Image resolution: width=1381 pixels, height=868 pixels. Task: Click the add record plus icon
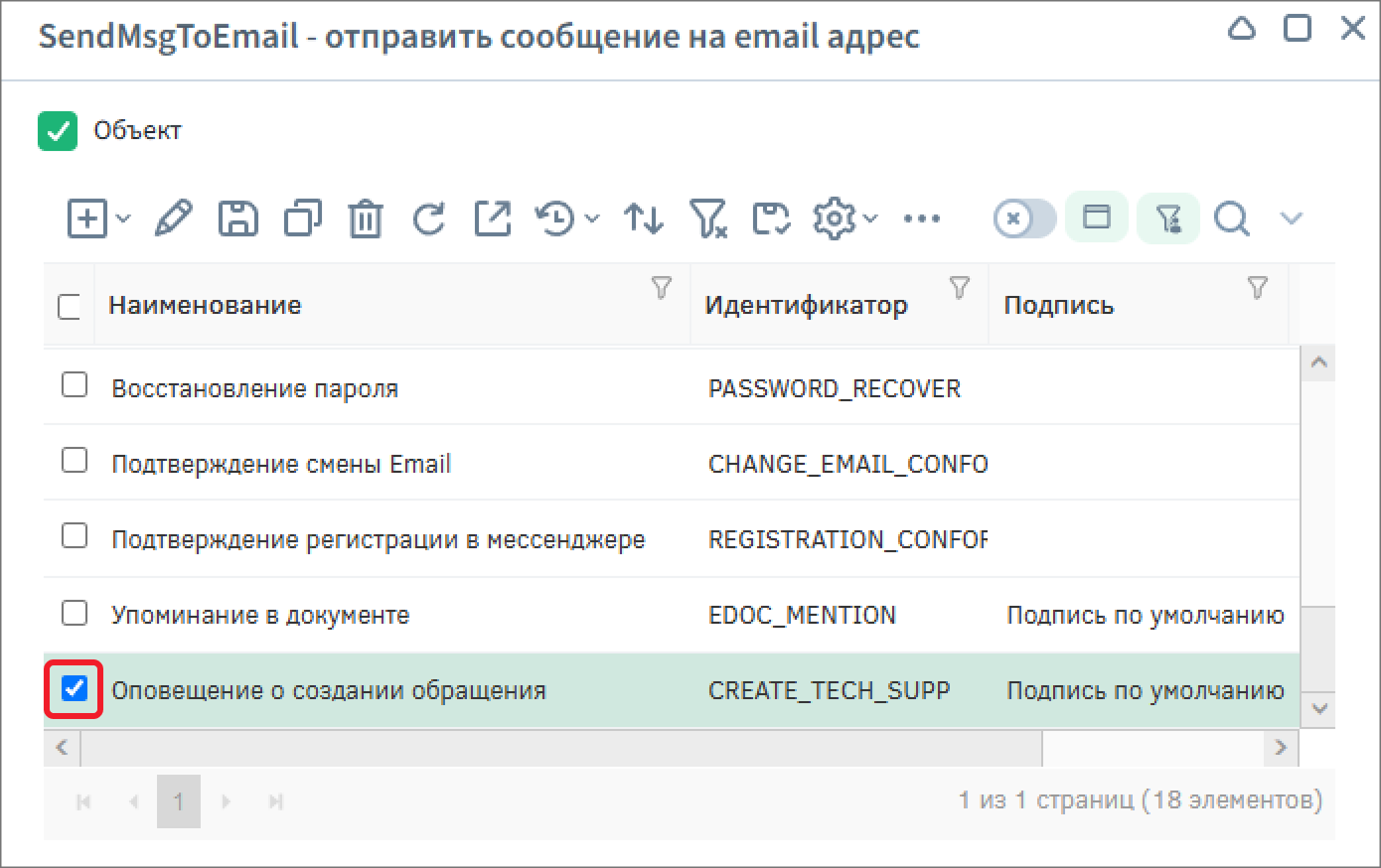[86, 217]
